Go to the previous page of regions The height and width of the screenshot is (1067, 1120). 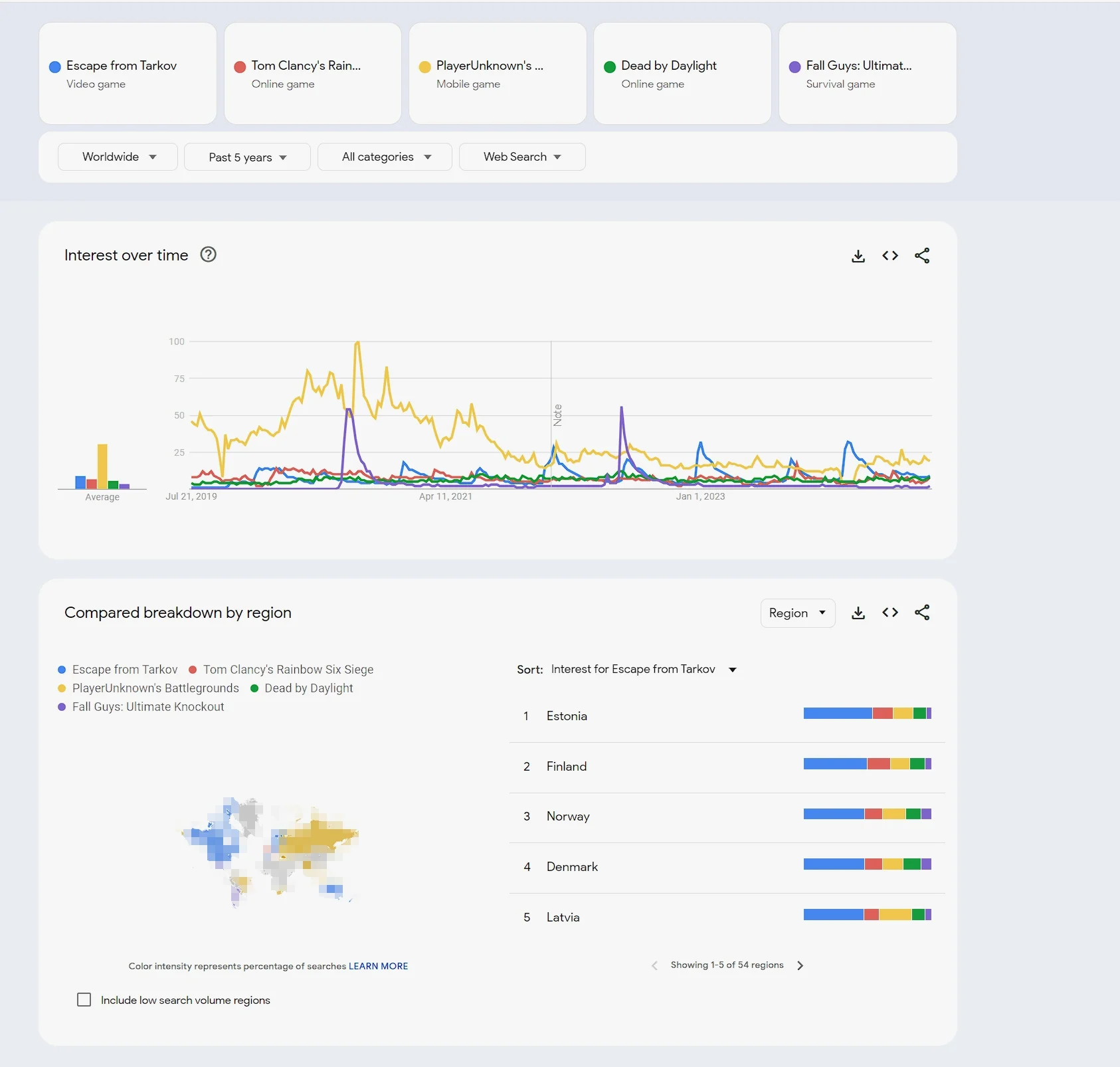click(x=654, y=965)
